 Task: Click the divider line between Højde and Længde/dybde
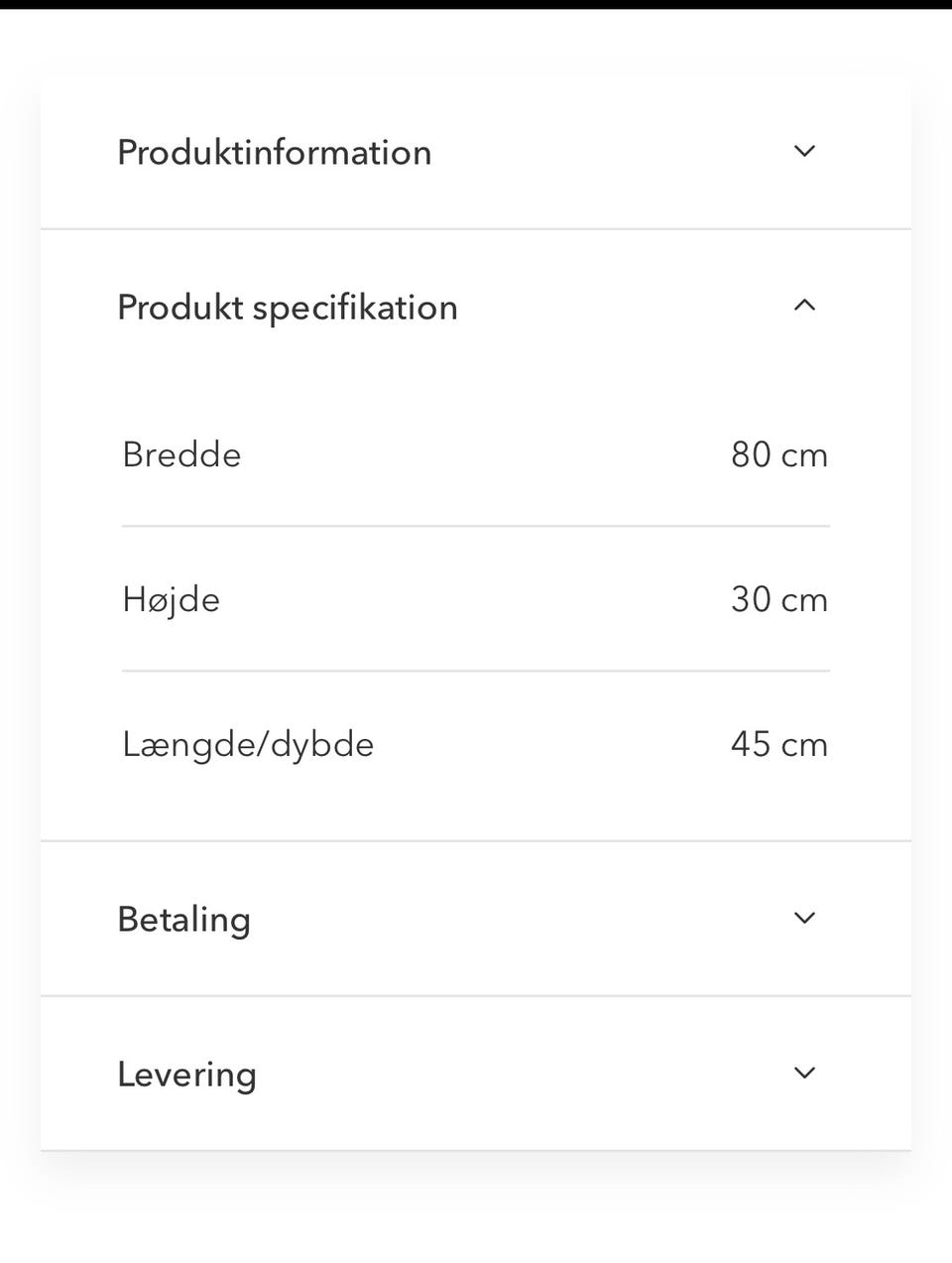click(476, 671)
